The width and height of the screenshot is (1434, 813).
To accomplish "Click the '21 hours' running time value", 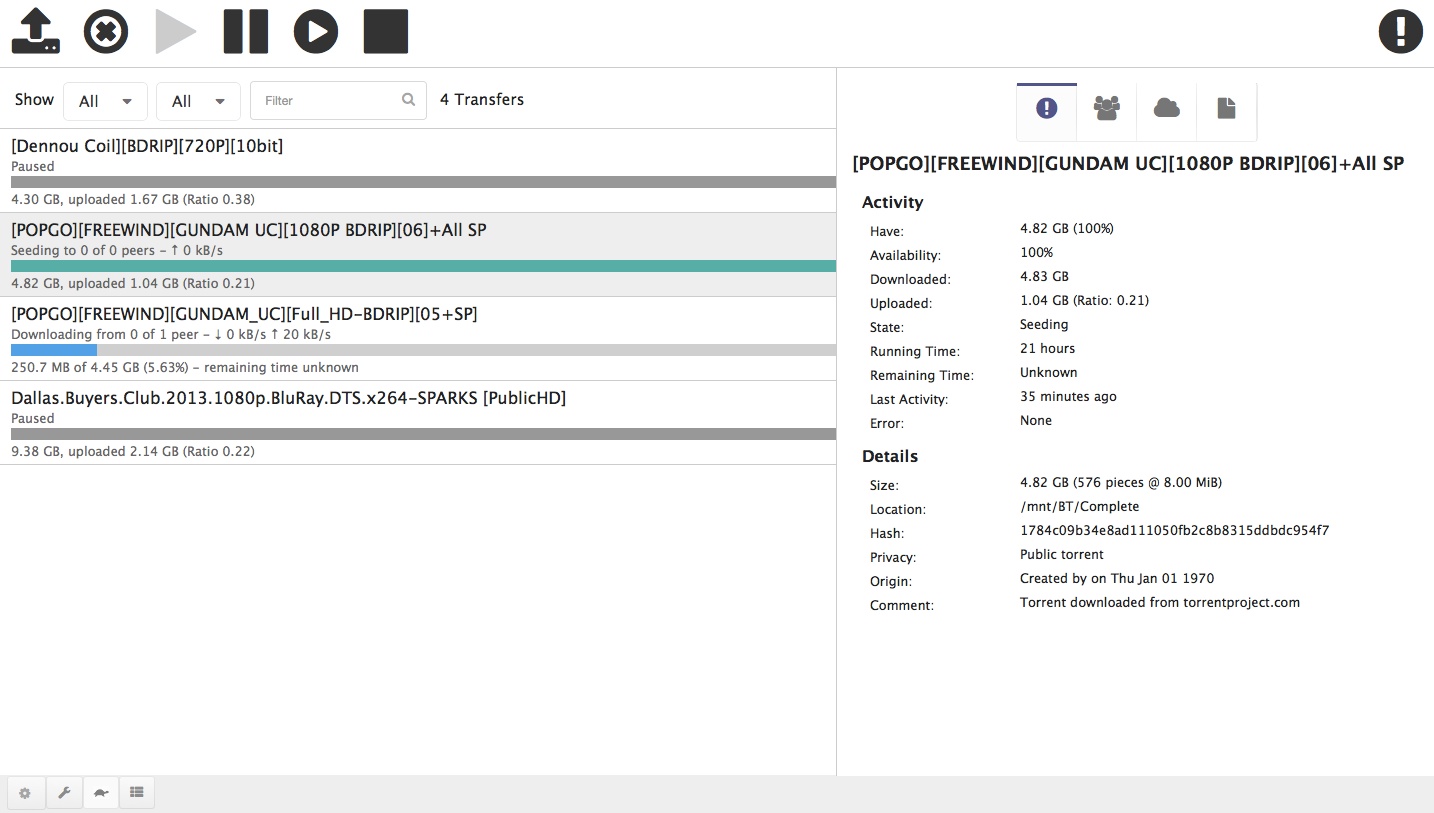I will tap(1047, 349).
